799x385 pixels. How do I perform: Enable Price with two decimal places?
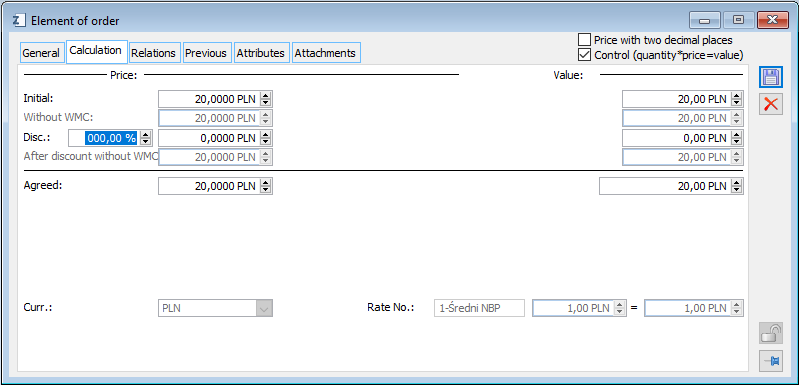pyautogui.click(x=584, y=40)
